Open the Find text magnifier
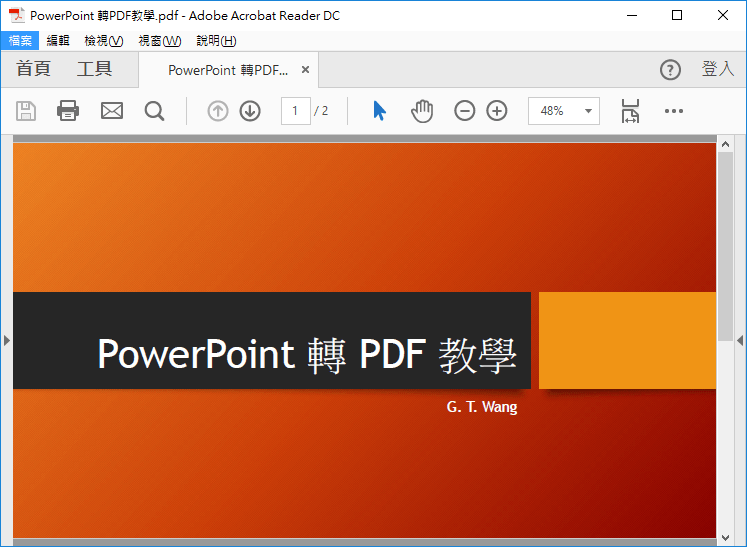The width and height of the screenshot is (747, 547). pyautogui.click(x=154, y=111)
